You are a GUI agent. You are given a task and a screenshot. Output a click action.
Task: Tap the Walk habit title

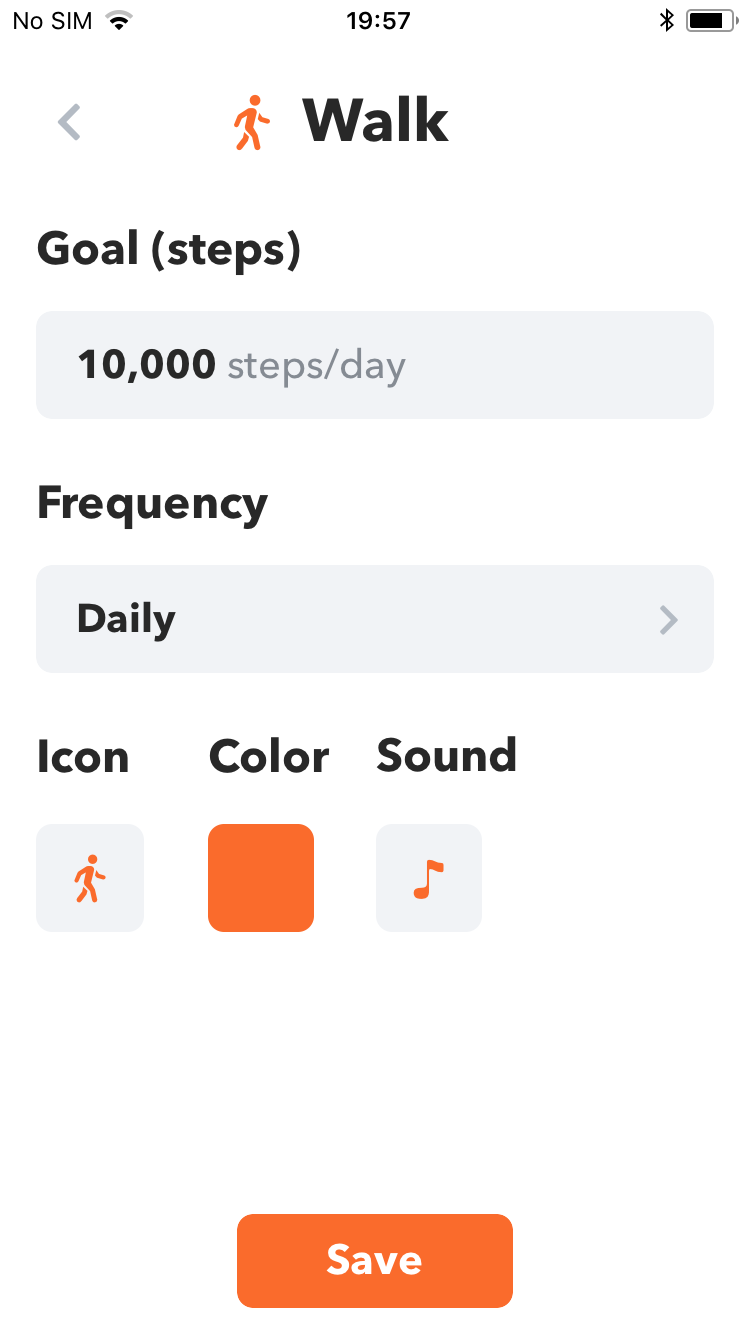(x=376, y=122)
